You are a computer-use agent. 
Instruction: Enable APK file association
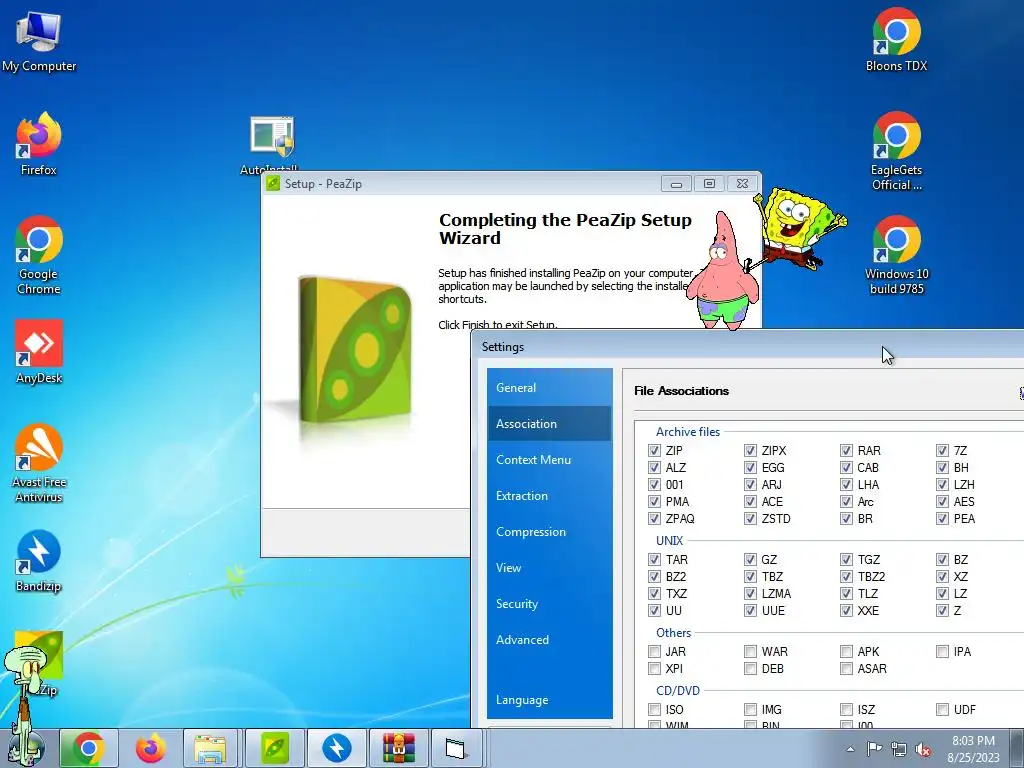[846, 651]
